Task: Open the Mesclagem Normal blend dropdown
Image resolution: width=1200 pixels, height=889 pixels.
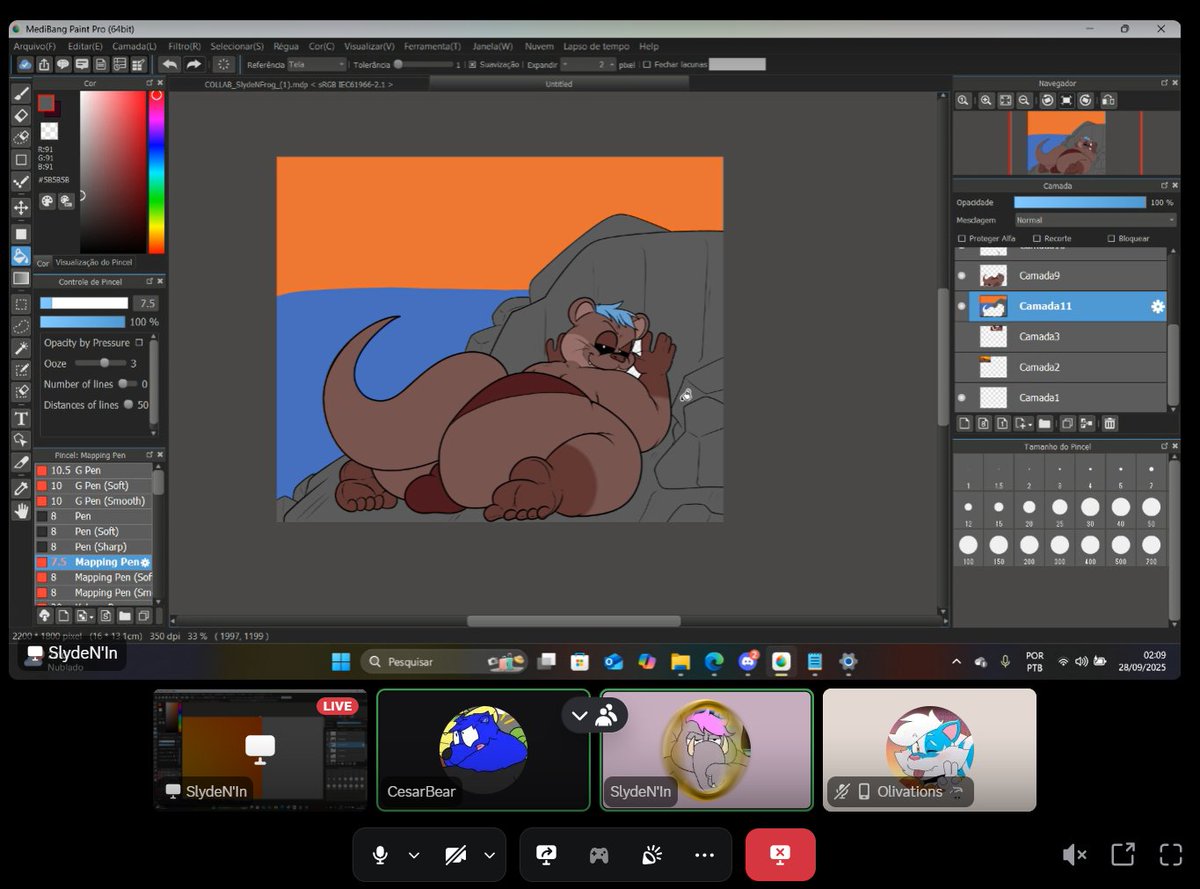Action: 1095,220
